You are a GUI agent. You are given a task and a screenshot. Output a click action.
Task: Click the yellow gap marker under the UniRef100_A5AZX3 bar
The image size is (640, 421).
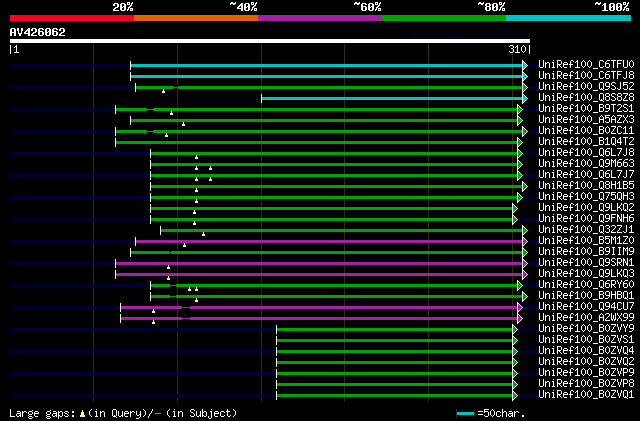(183, 124)
